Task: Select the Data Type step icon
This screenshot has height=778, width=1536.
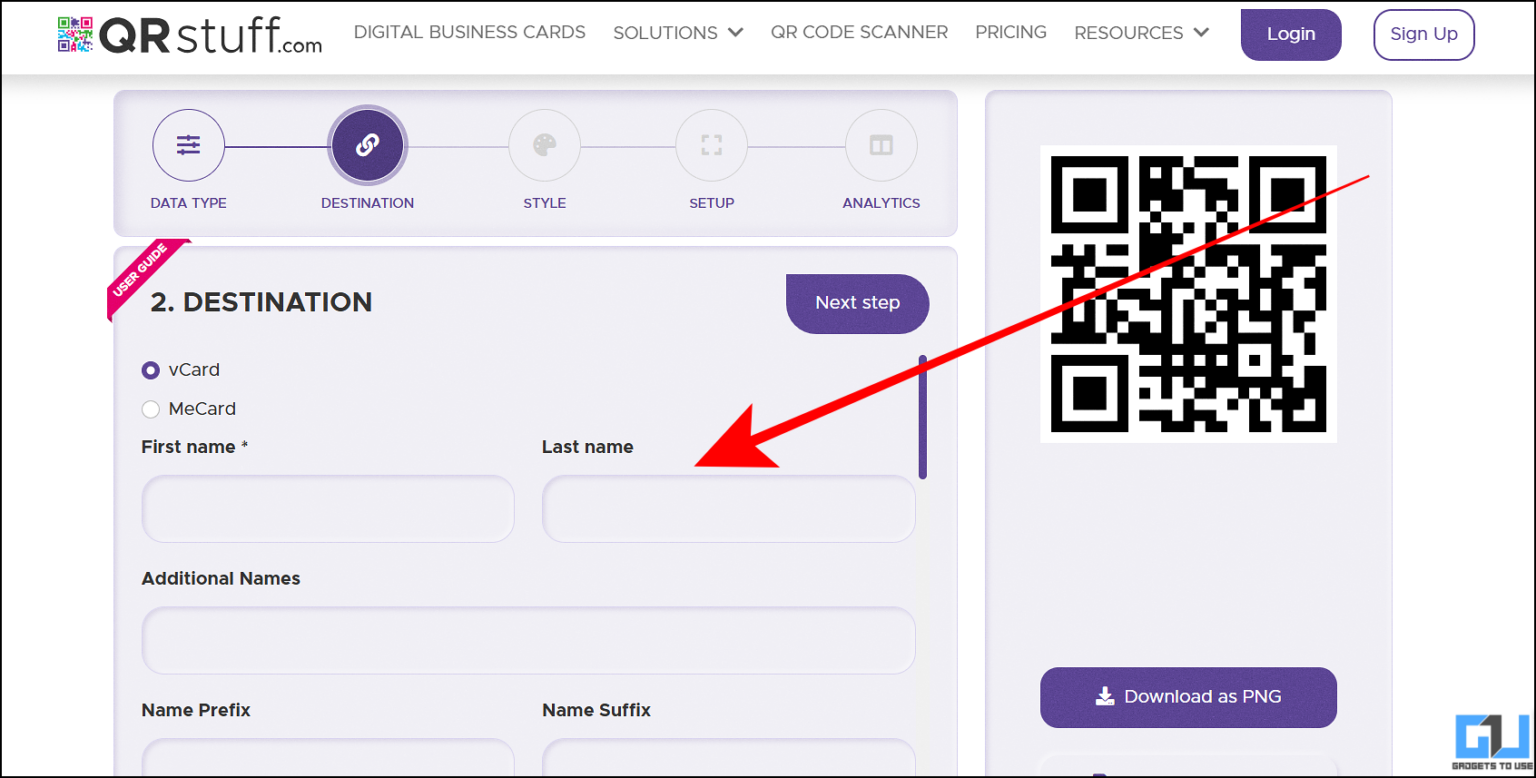Action: pyautogui.click(x=188, y=145)
